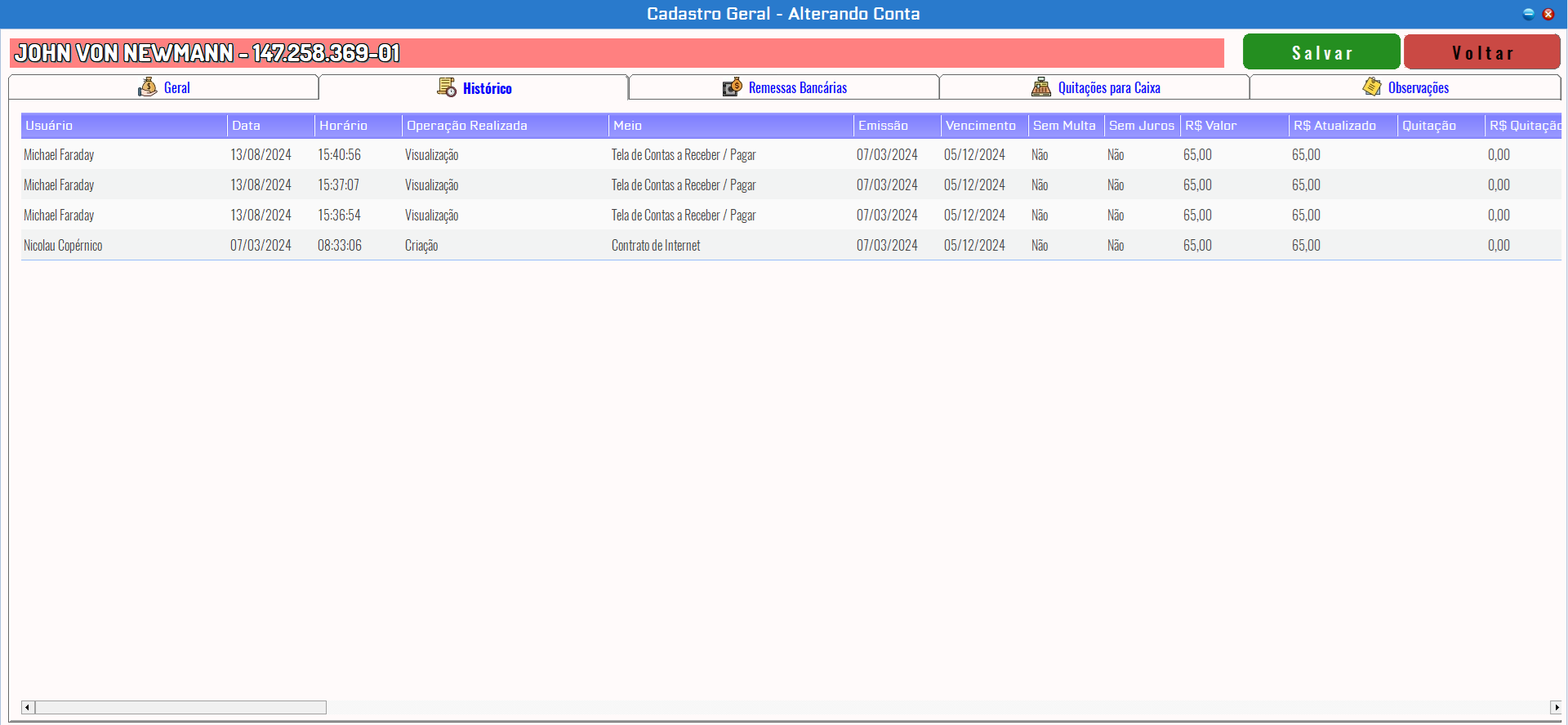Click the cash register icon on Quitações tab
The height and width of the screenshot is (725, 1568).
(x=1041, y=87)
